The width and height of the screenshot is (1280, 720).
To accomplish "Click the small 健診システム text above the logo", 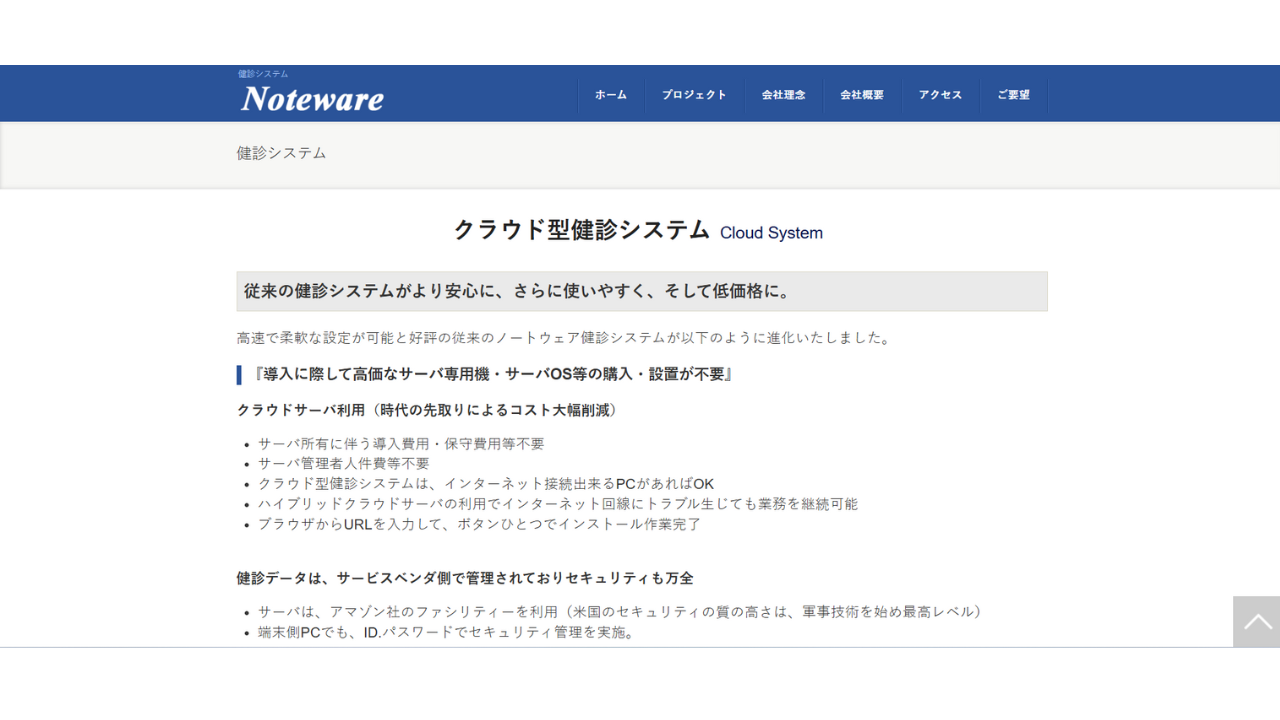I will (263, 74).
